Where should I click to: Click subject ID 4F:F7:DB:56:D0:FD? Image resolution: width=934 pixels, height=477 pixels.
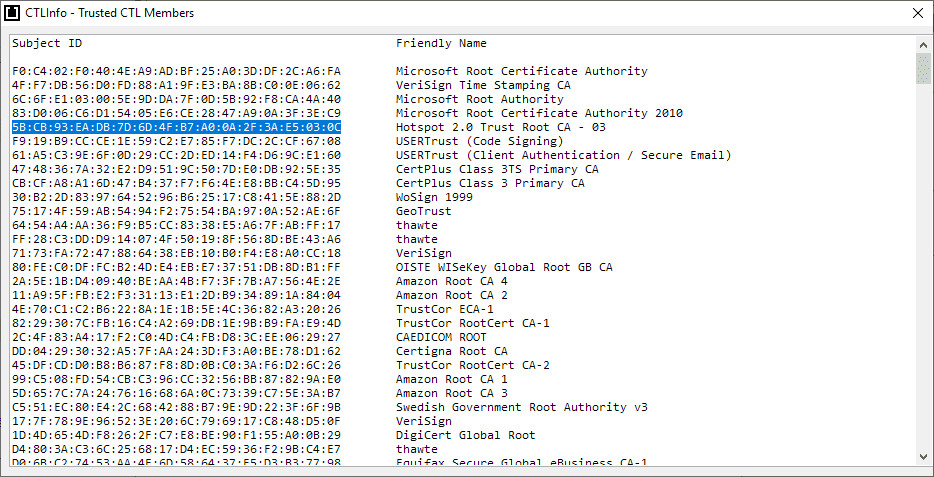click(176, 85)
